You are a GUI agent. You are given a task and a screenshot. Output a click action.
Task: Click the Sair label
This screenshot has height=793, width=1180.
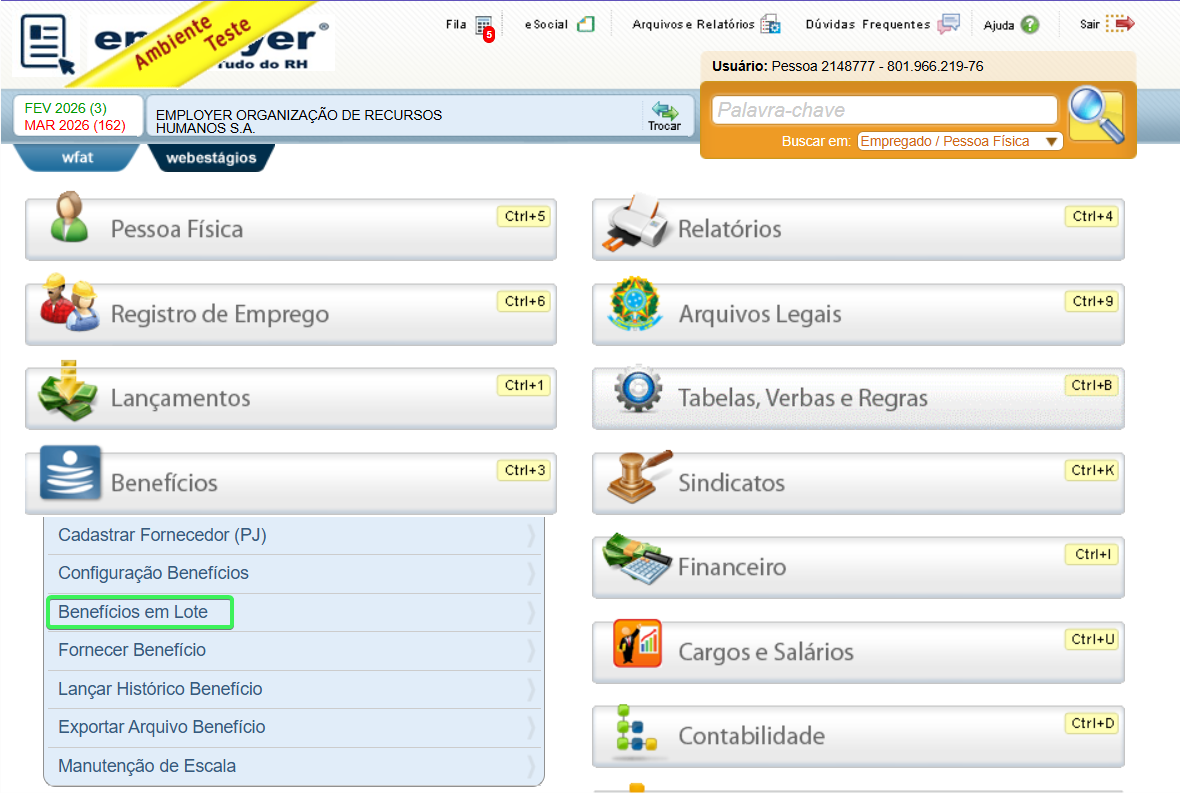point(1090,24)
